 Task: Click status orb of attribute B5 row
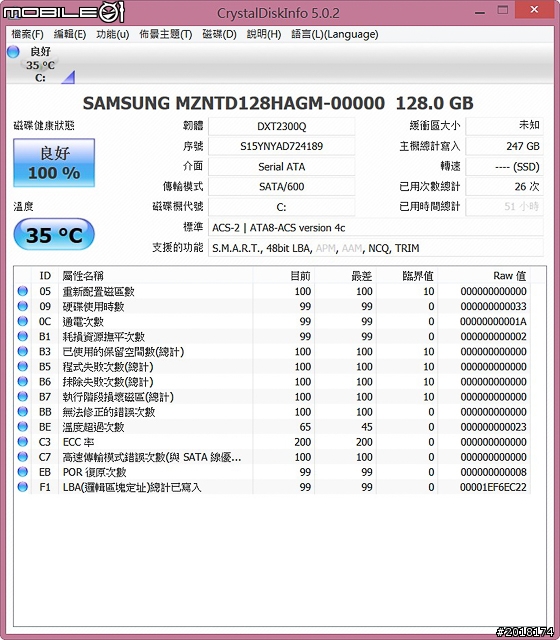[x=22, y=367]
